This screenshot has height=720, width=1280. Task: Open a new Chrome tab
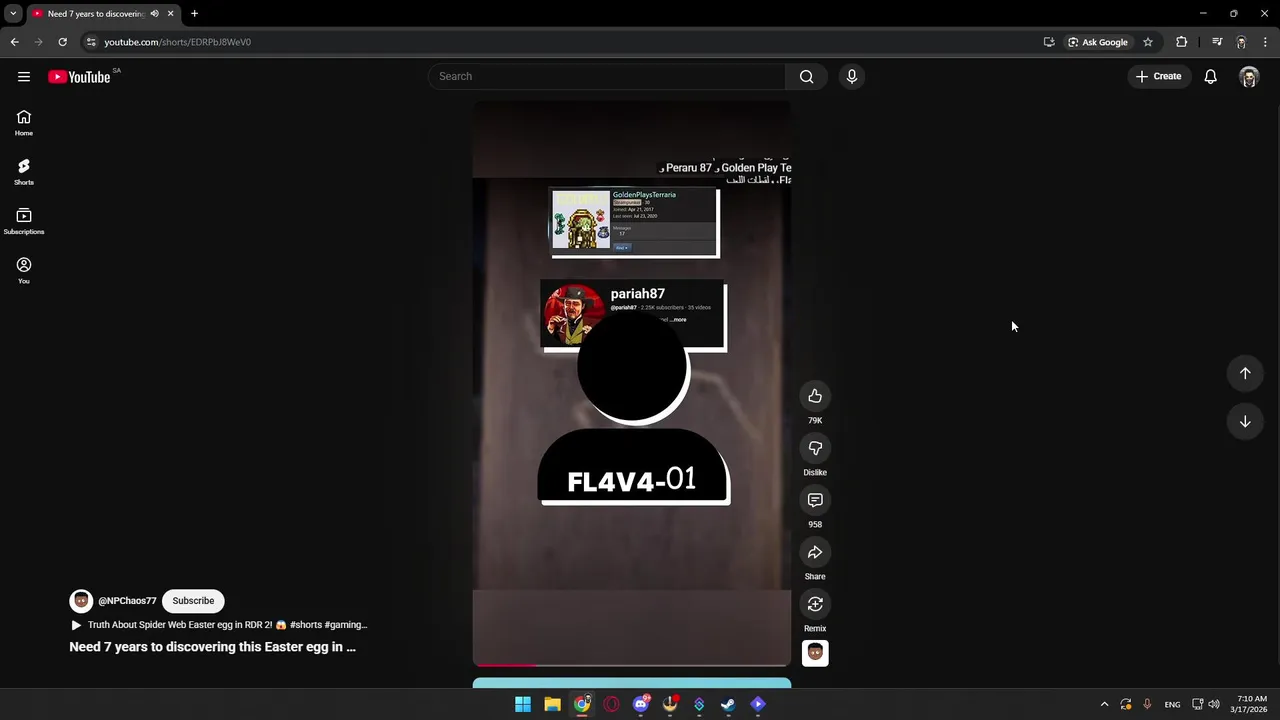click(194, 14)
